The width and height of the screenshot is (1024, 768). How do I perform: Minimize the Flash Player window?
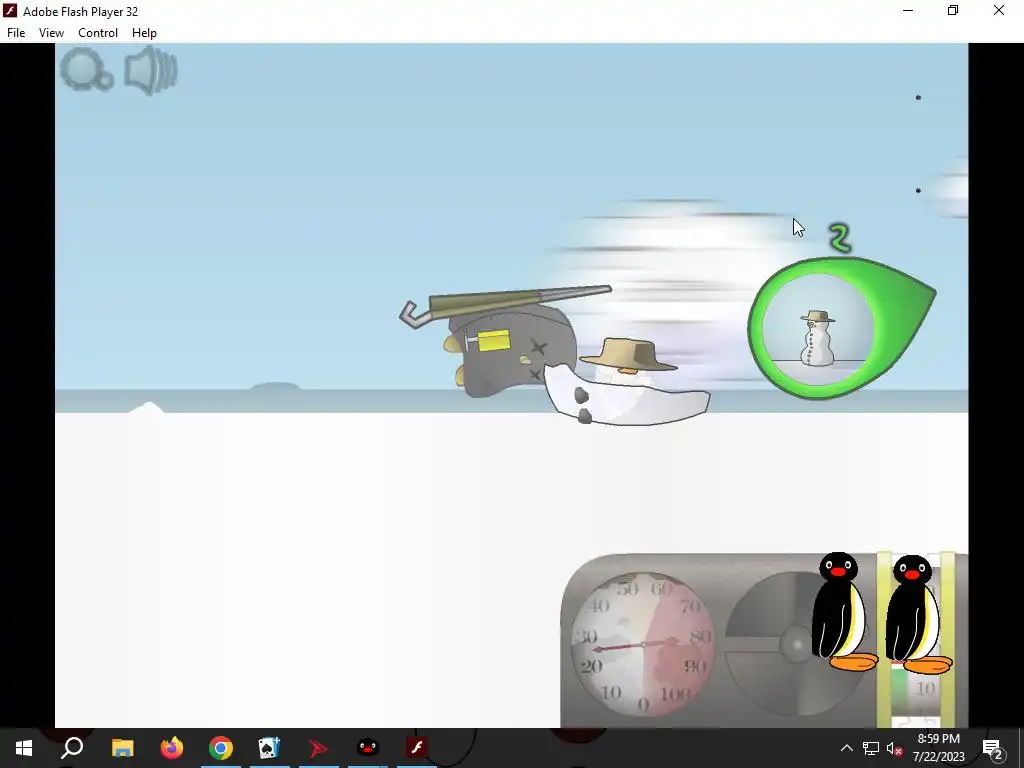tap(908, 10)
